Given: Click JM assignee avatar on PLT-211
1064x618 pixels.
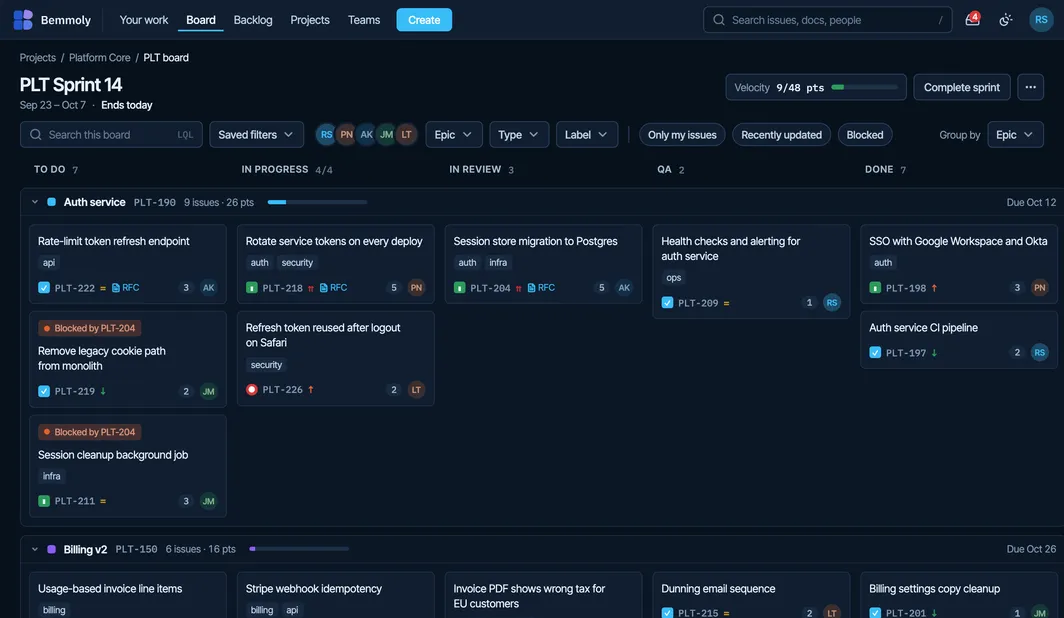Looking at the screenshot, I should tap(208, 501).
